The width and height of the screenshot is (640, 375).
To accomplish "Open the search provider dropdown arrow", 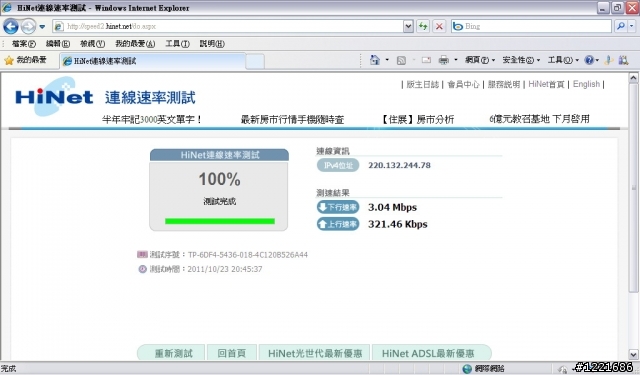I will point(632,27).
